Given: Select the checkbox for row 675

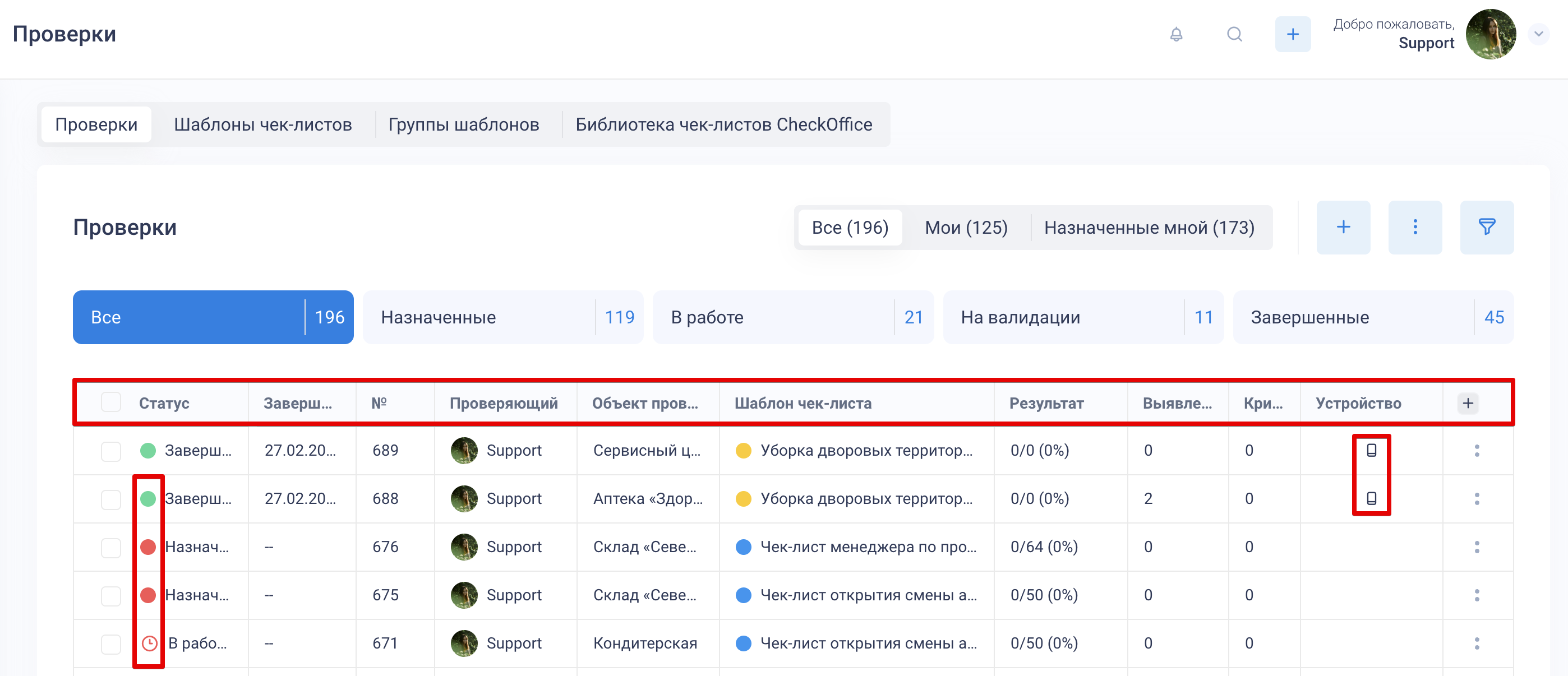Looking at the screenshot, I should click(111, 595).
